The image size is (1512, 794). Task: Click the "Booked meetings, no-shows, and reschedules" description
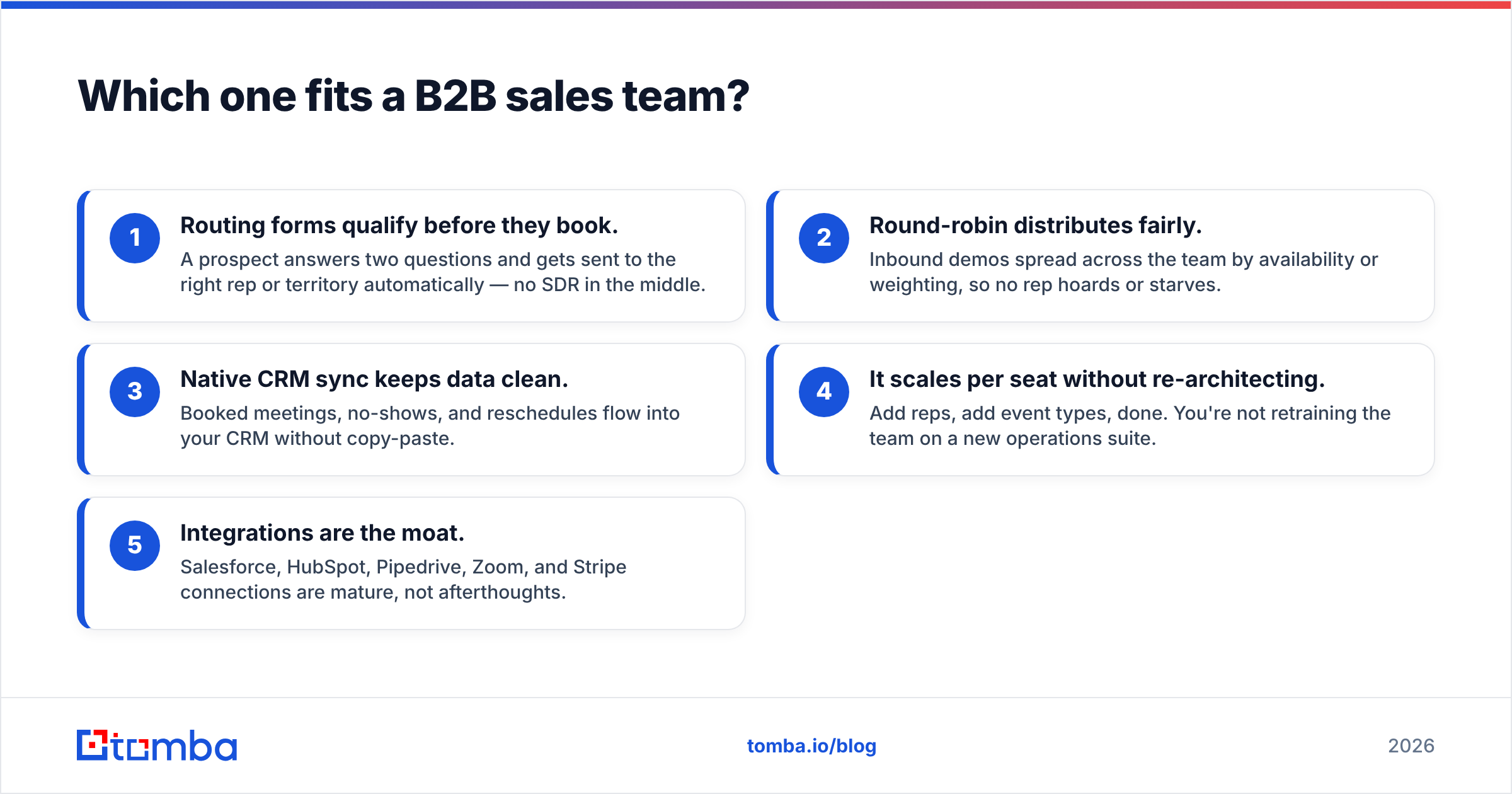(x=430, y=426)
